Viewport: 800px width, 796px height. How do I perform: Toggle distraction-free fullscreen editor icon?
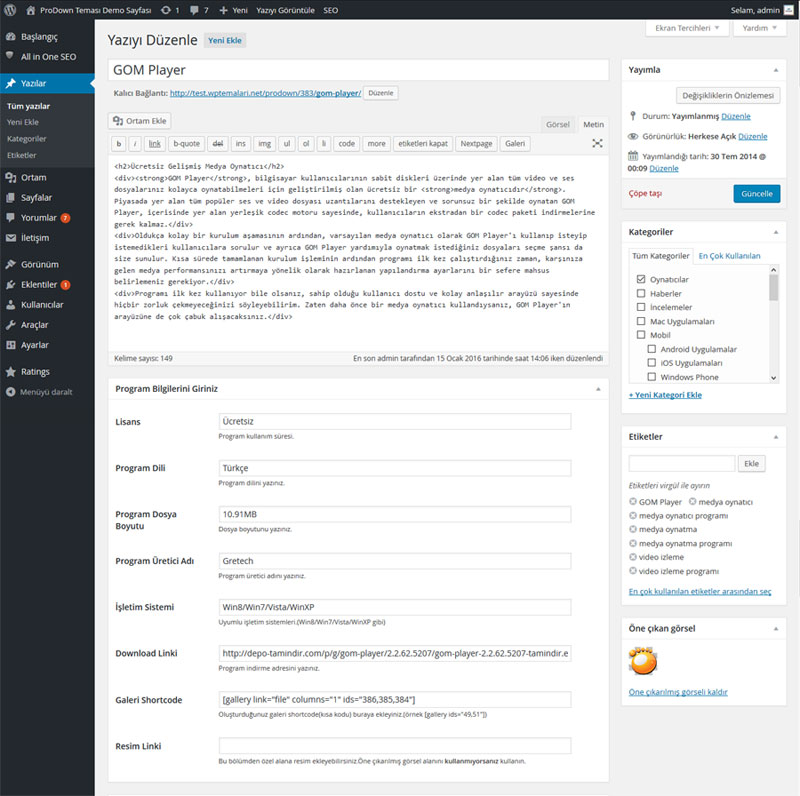(597, 143)
